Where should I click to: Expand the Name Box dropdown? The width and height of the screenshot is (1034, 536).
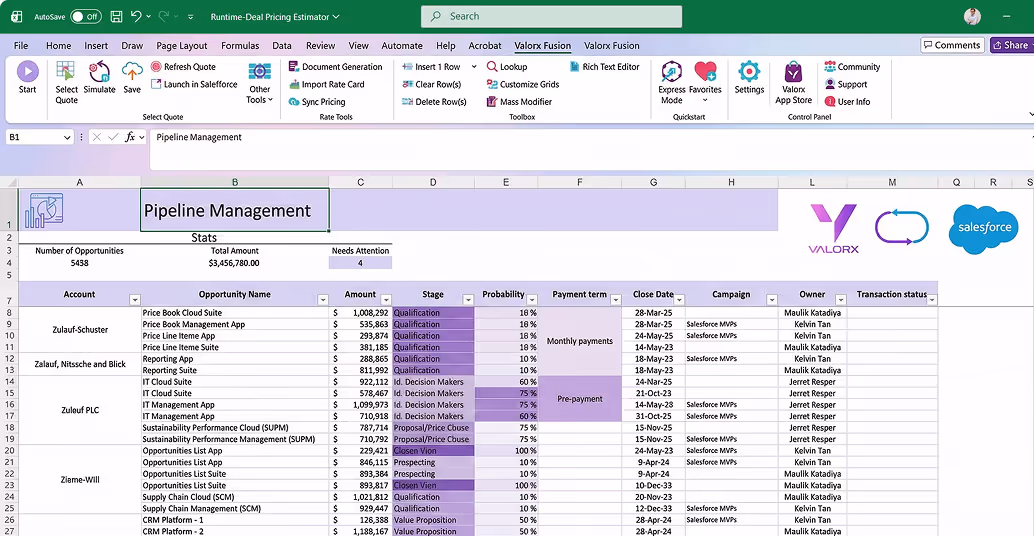[67, 137]
